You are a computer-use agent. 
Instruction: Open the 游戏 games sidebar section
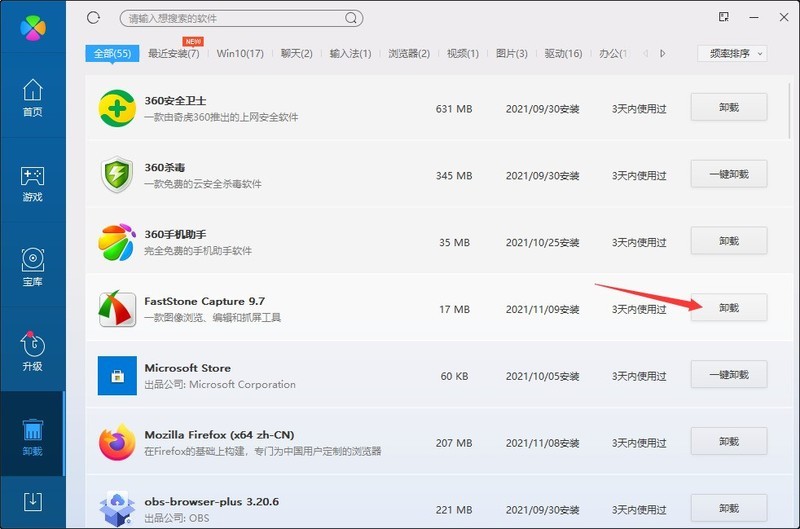coord(33,184)
